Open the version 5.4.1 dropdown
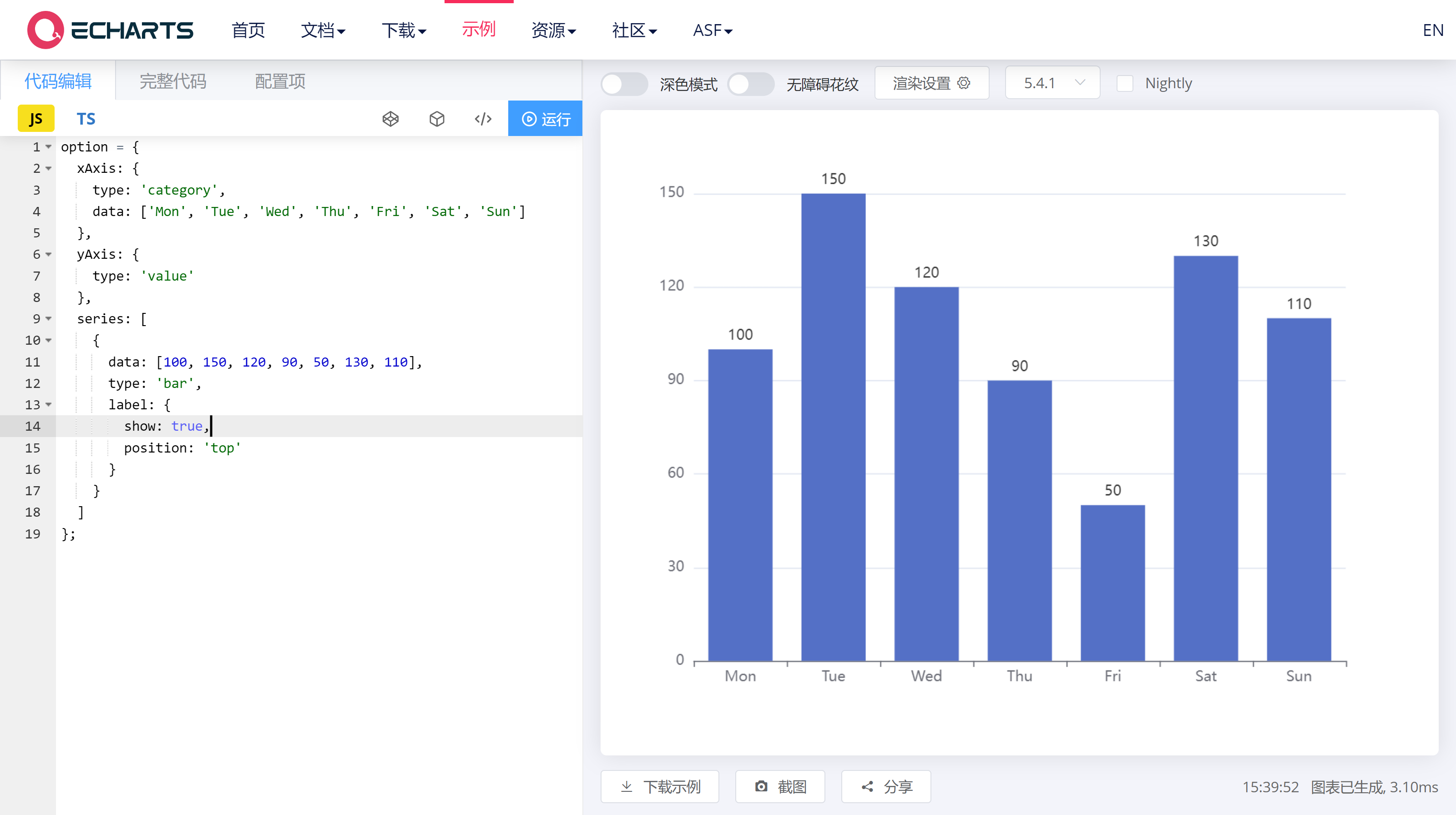Viewport: 1456px width, 815px height. click(1052, 82)
